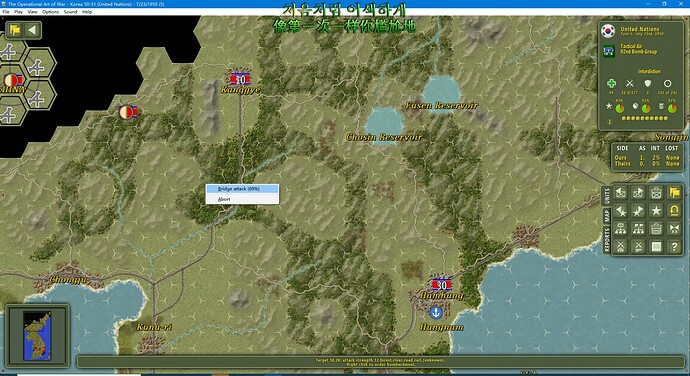The width and height of the screenshot is (690, 376).
Task: Click the Hungnam port anchor icon
Action: 436,313
